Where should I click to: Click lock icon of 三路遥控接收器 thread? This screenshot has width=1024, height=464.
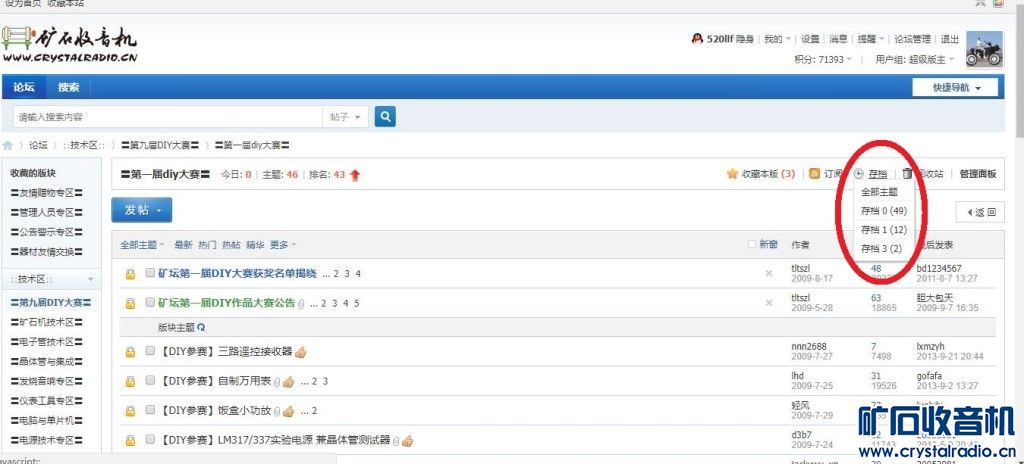click(x=130, y=352)
